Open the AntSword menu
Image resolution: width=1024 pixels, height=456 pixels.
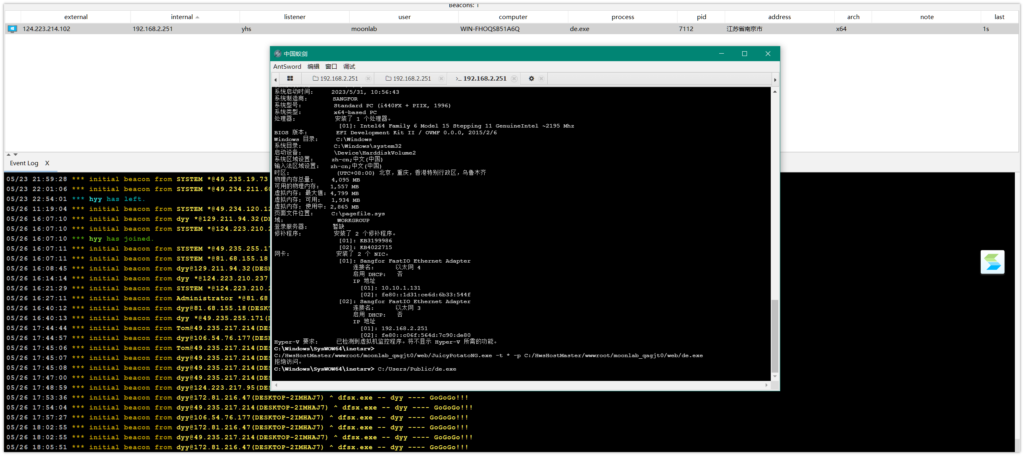pyautogui.click(x=287, y=67)
